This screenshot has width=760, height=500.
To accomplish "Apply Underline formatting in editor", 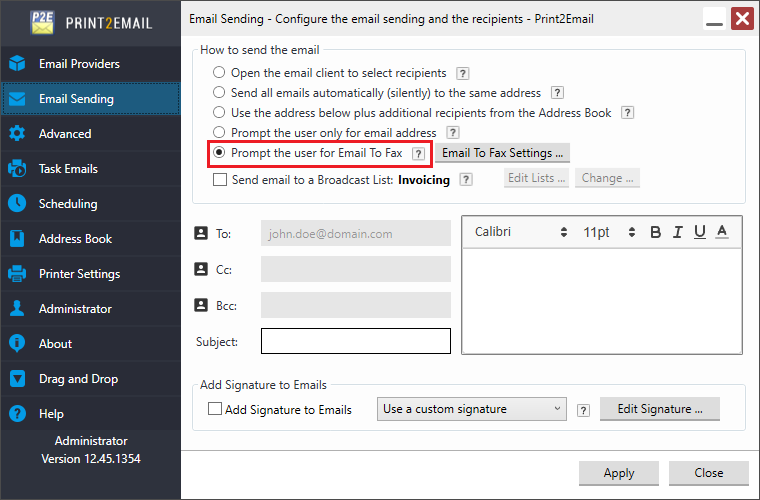I will 700,232.
